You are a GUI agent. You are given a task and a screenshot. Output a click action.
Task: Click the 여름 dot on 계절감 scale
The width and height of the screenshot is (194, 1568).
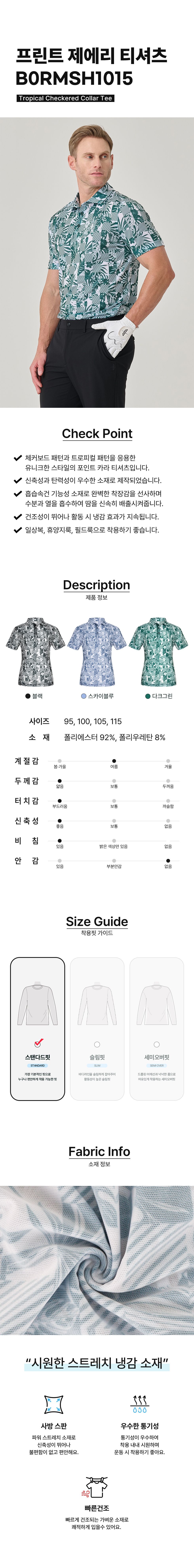[114, 761]
